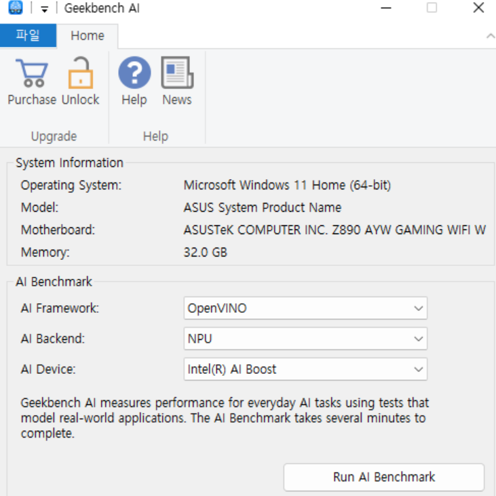
Task: Click the Geekbench AI app icon in title bar
Action: tap(15, 8)
